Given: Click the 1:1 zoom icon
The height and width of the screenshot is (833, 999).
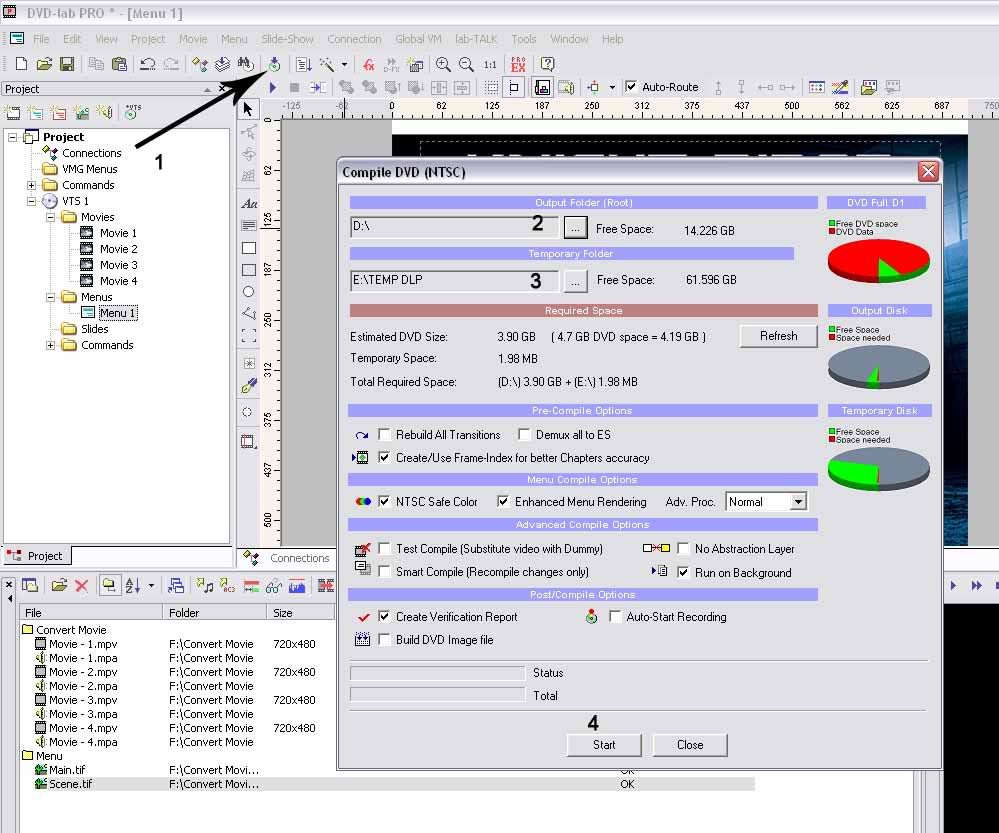Looking at the screenshot, I should (490, 64).
